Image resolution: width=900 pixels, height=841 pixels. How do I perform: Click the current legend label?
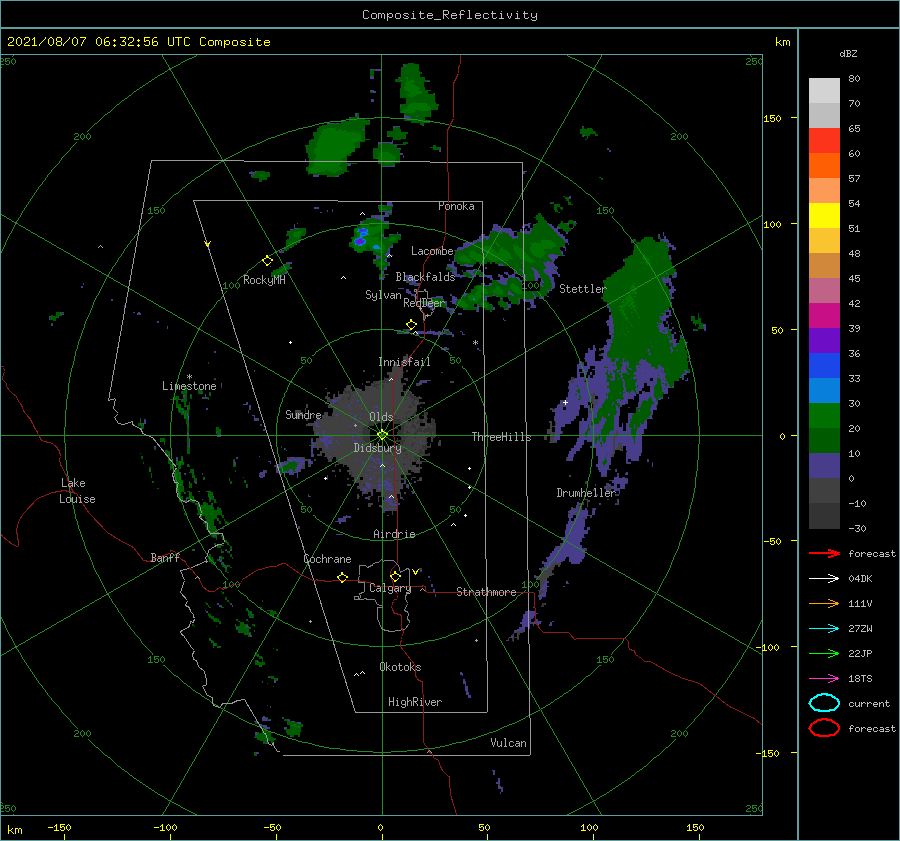click(869, 703)
